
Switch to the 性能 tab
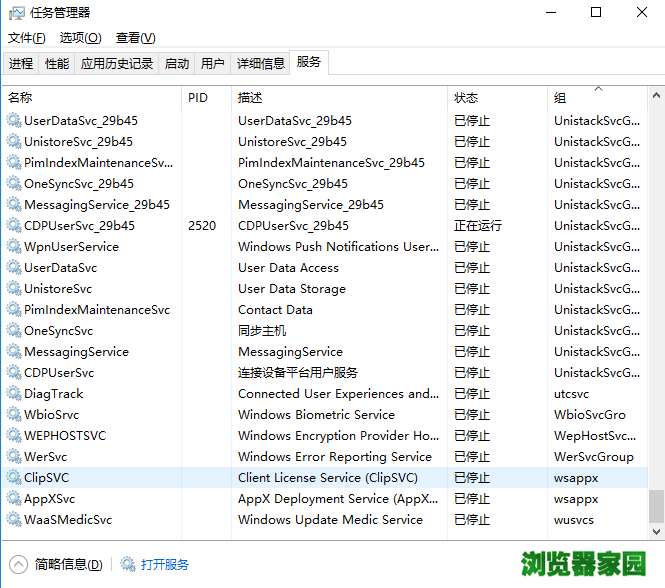point(57,63)
